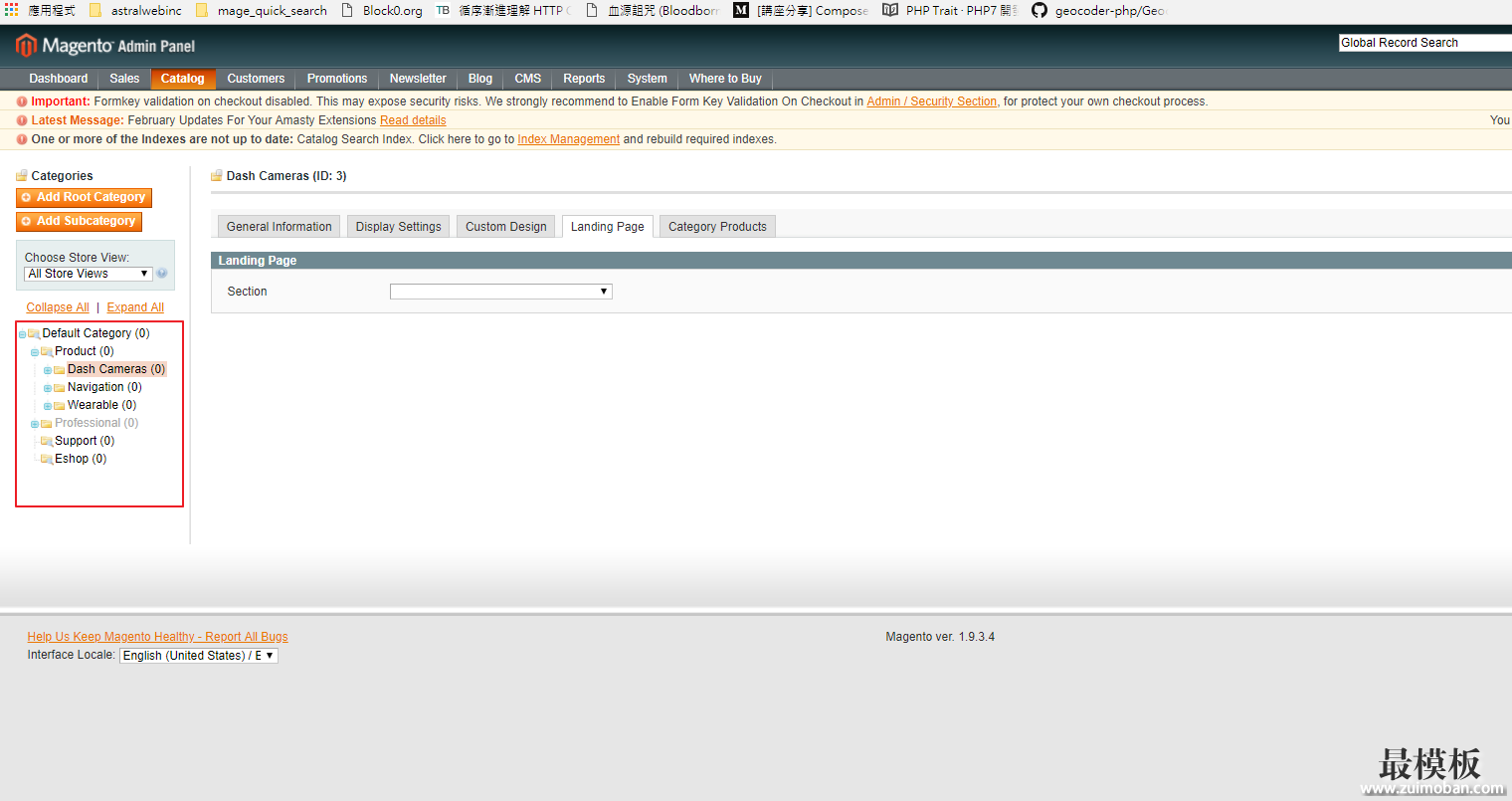Viewport: 1512px width, 801px height.
Task: Switch to the Custom Design tab
Action: tap(506, 227)
